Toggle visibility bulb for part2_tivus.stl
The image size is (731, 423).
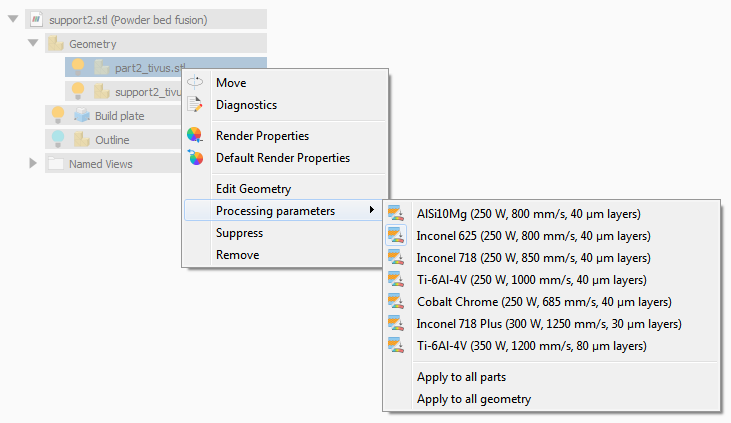click(x=78, y=67)
